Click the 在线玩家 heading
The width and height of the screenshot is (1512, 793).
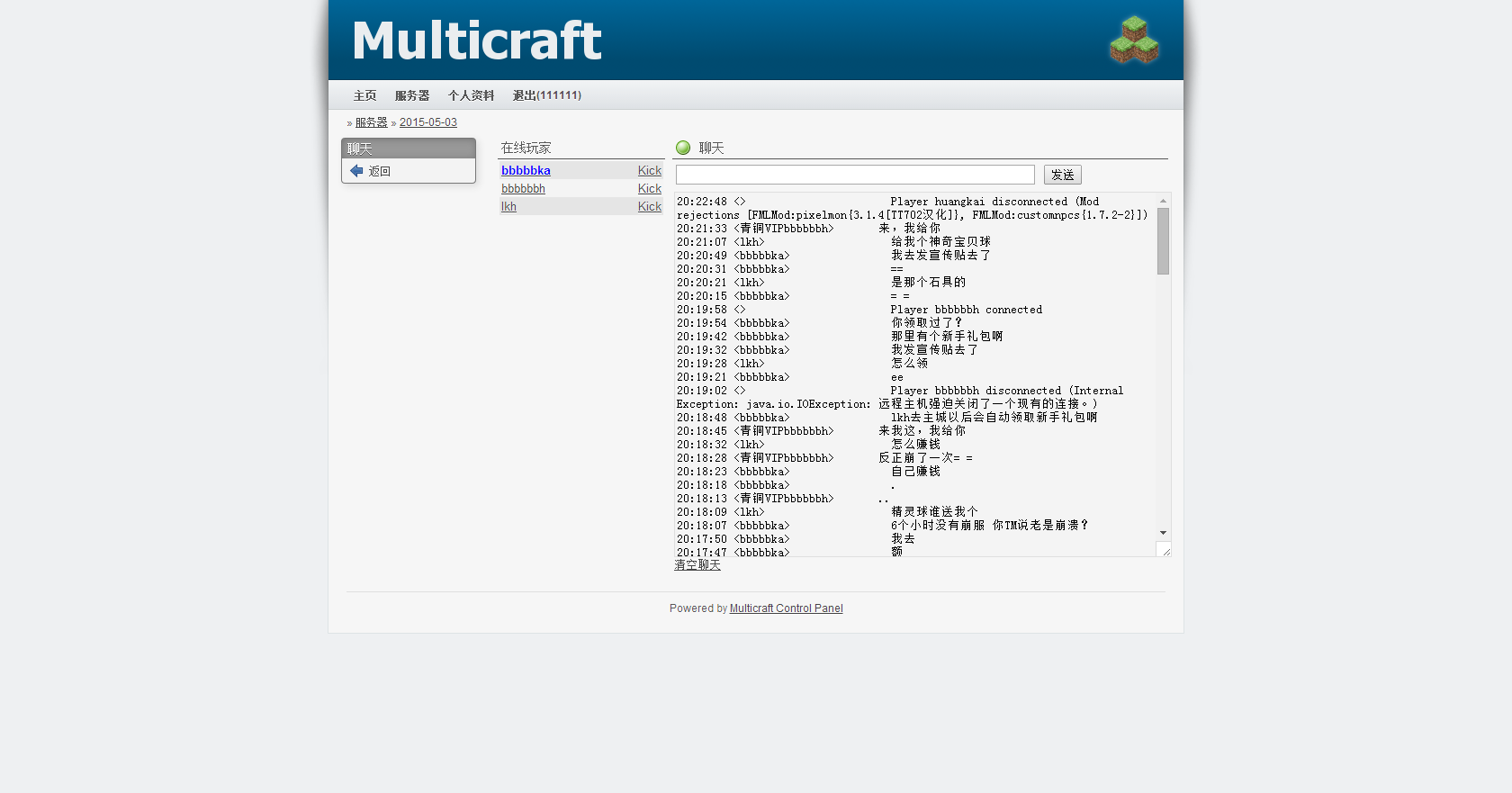[526, 148]
